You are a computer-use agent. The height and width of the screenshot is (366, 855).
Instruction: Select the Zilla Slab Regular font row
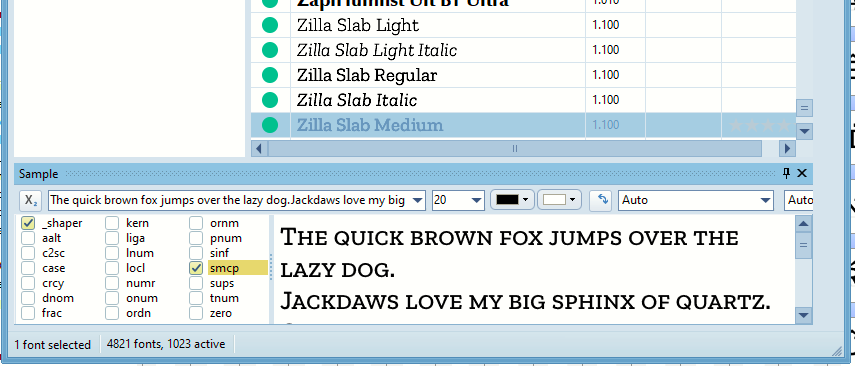click(x=523, y=75)
